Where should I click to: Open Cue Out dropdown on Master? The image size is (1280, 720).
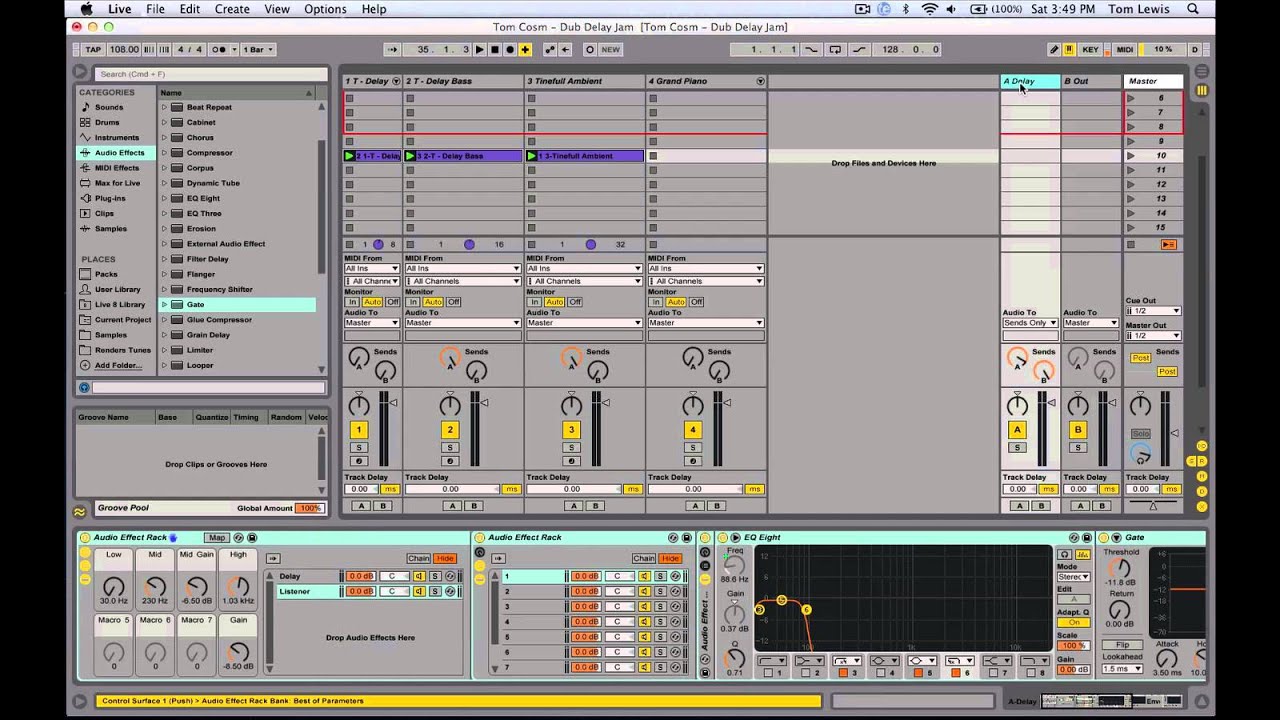tap(1153, 311)
